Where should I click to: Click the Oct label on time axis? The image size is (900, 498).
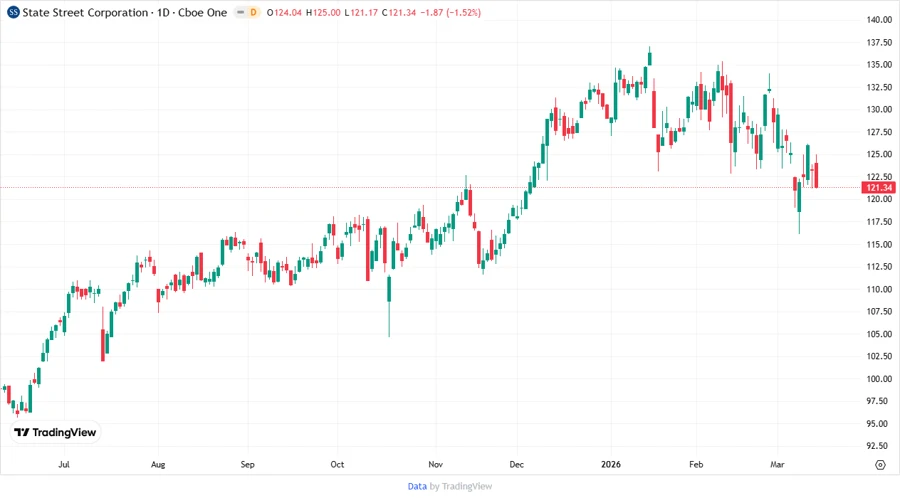tap(338, 464)
